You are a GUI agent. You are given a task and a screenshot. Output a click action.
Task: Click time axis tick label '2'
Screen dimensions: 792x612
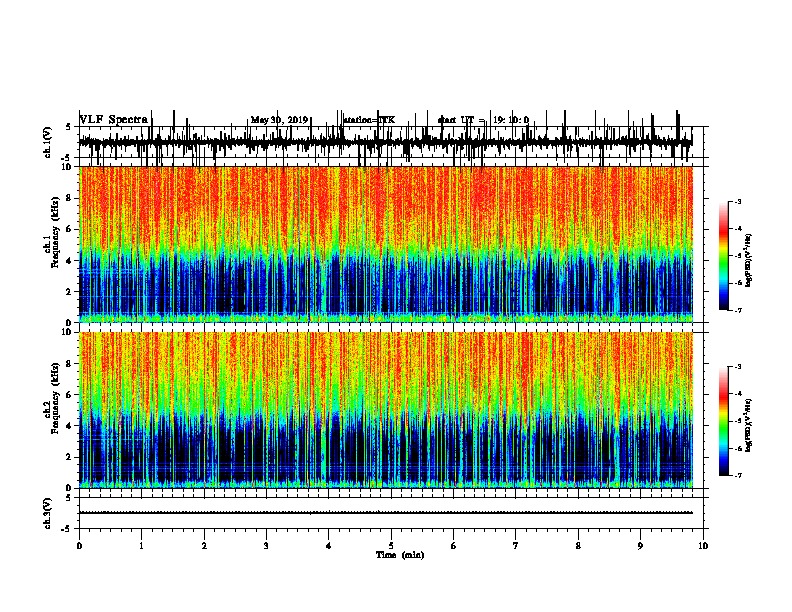click(204, 546)
